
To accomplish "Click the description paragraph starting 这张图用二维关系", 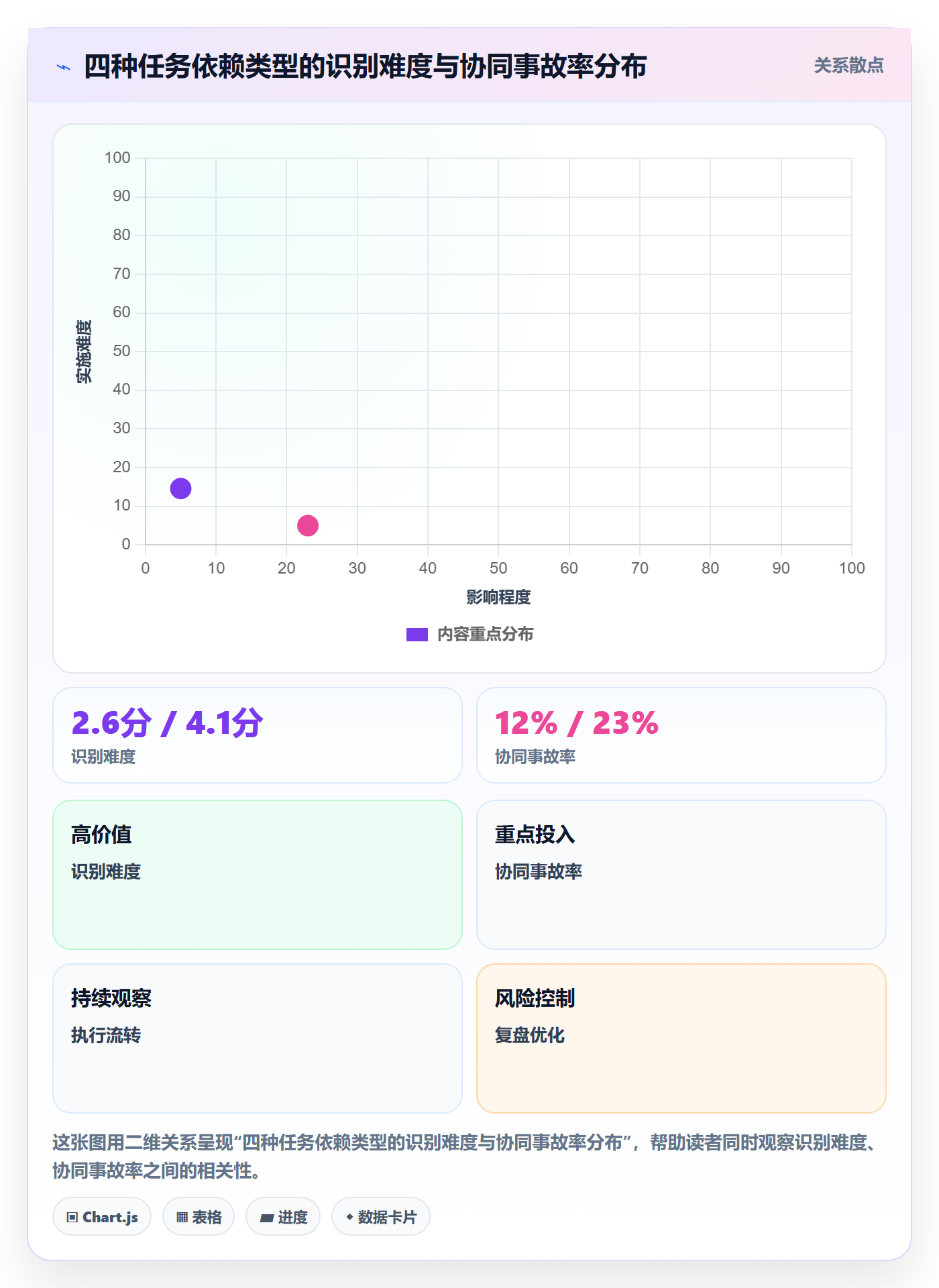I will pos(467,1157).
